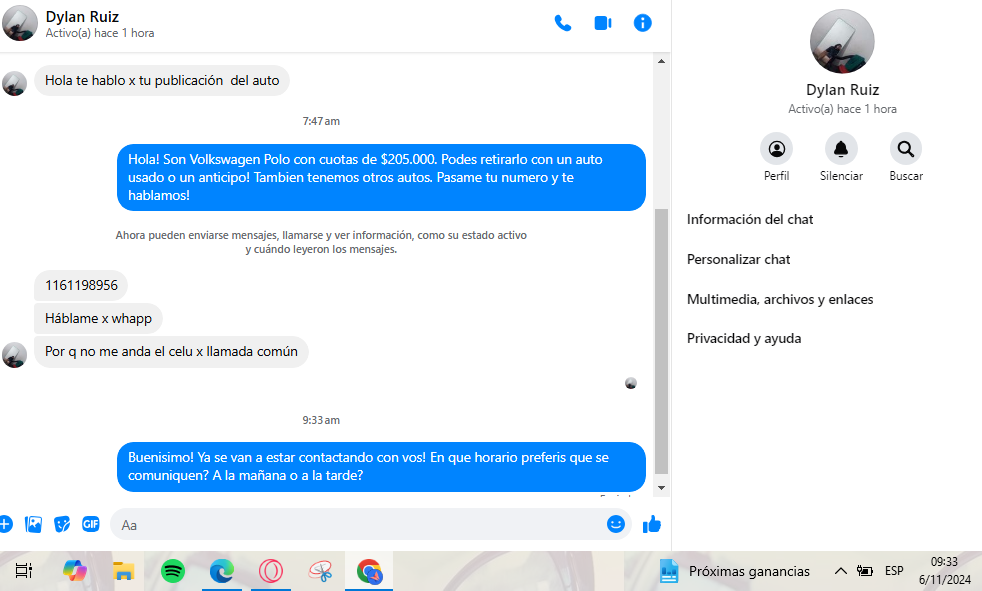Open Dylan Ruiz's profile (Perfil)
The height and width of the screenshot is (591, 982).
(x=777, y=149)
